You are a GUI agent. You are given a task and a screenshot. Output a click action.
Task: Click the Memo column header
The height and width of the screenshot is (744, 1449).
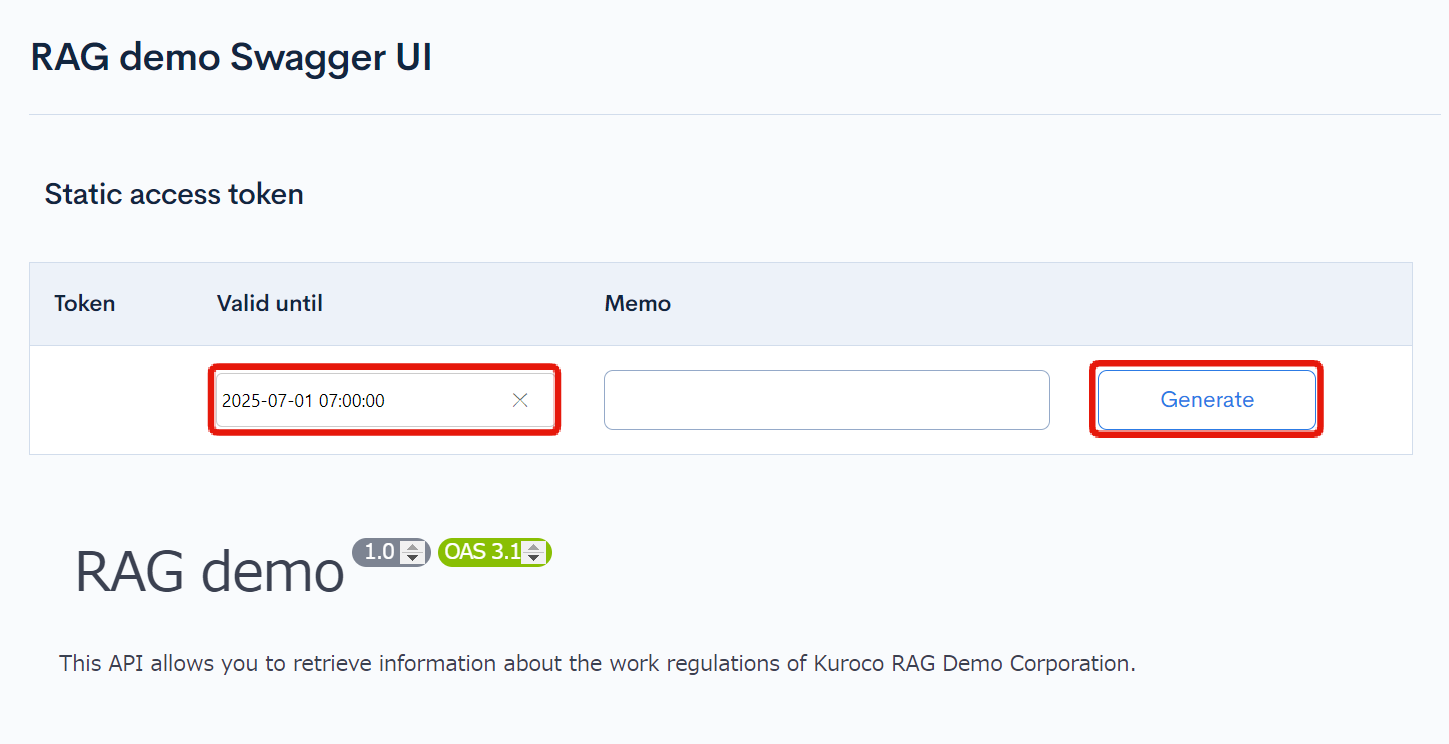click(x=637, y=303)
